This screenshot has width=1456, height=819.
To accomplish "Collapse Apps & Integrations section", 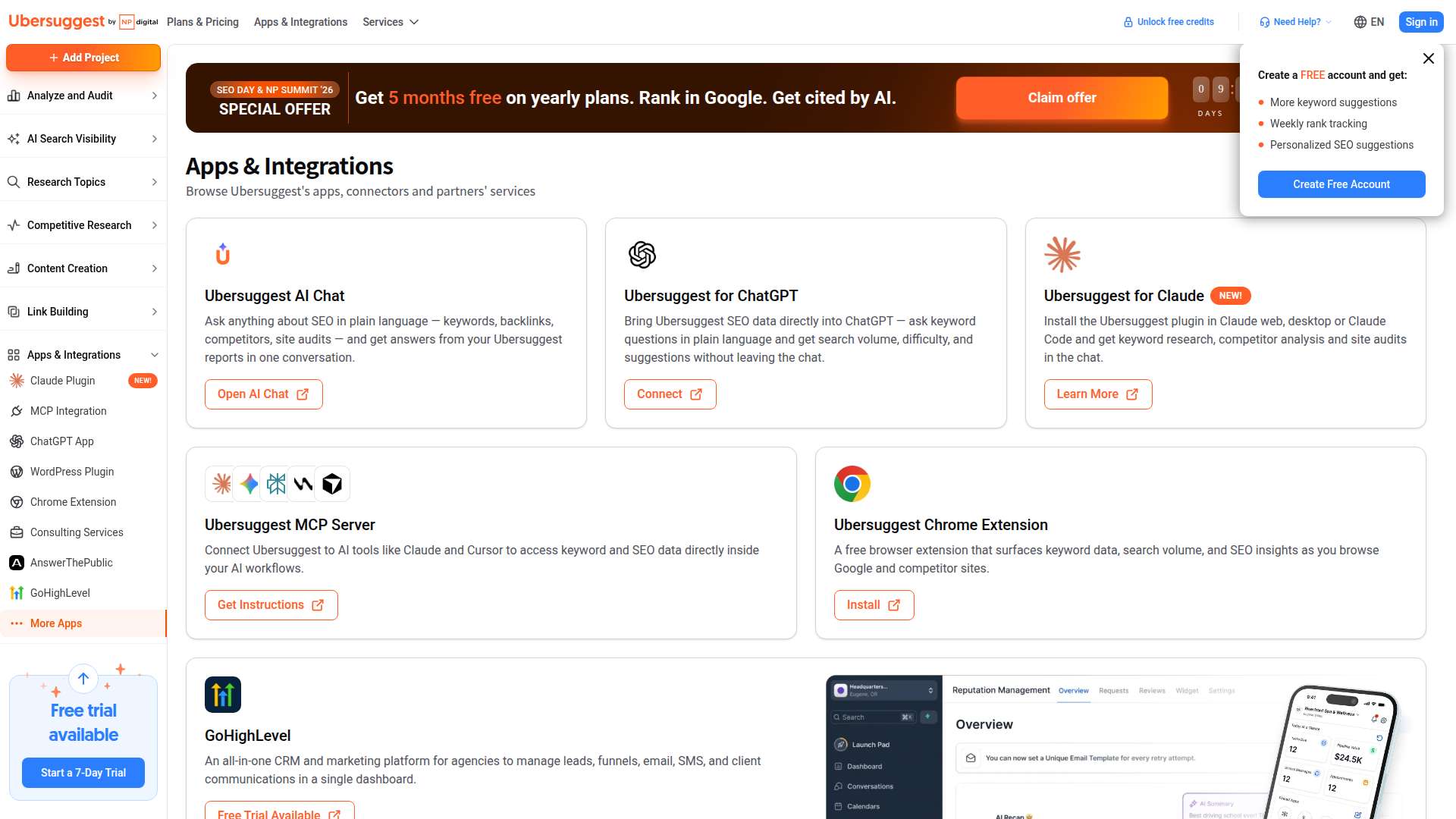I will 83,355.
